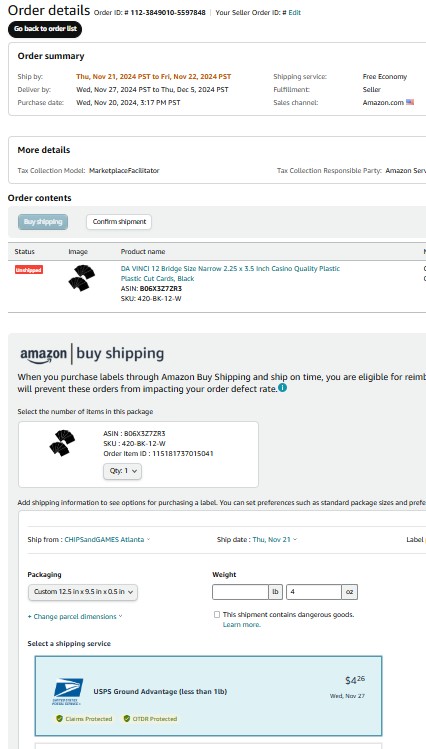Check the dangerous goods checkbox
This screenshot has width=426, height=749.
coord(217,615)
